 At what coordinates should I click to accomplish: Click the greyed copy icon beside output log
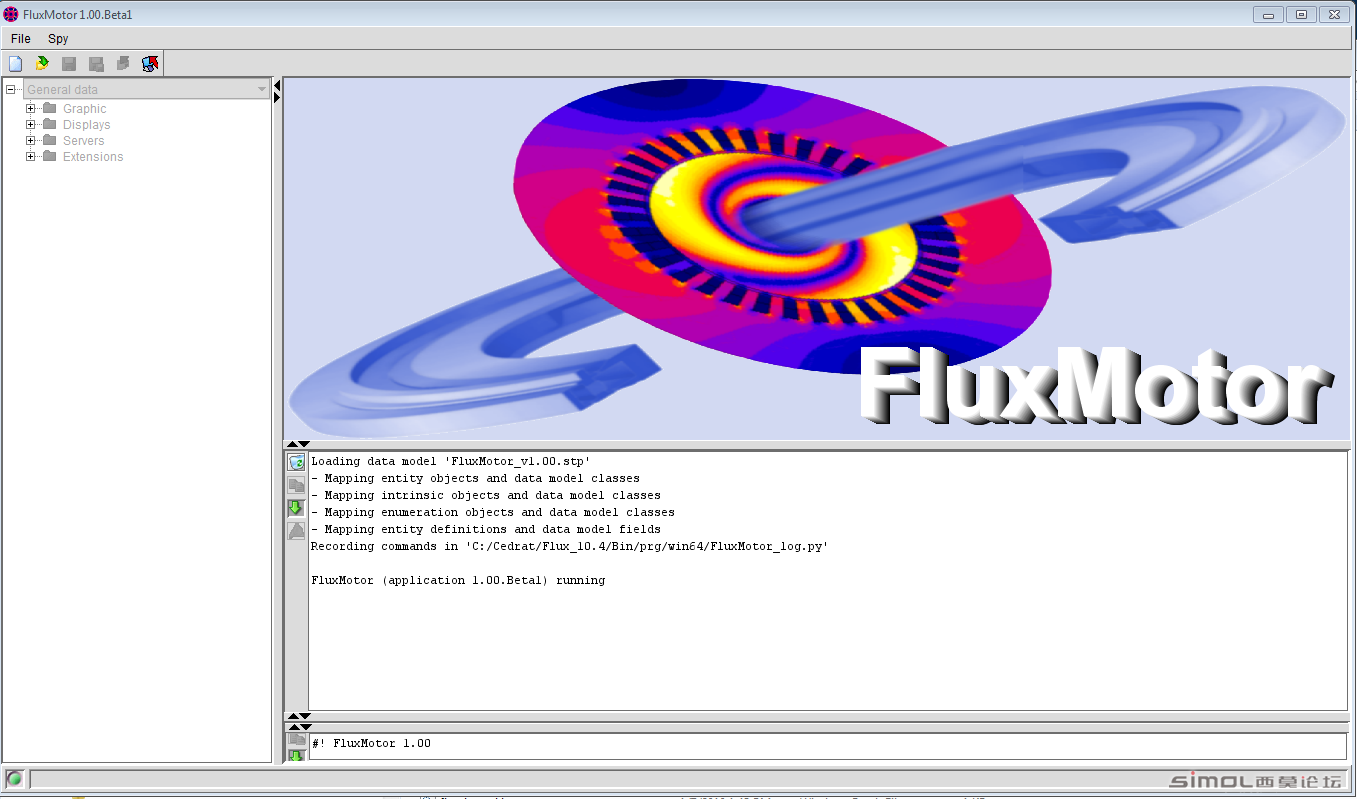point(296,485)
